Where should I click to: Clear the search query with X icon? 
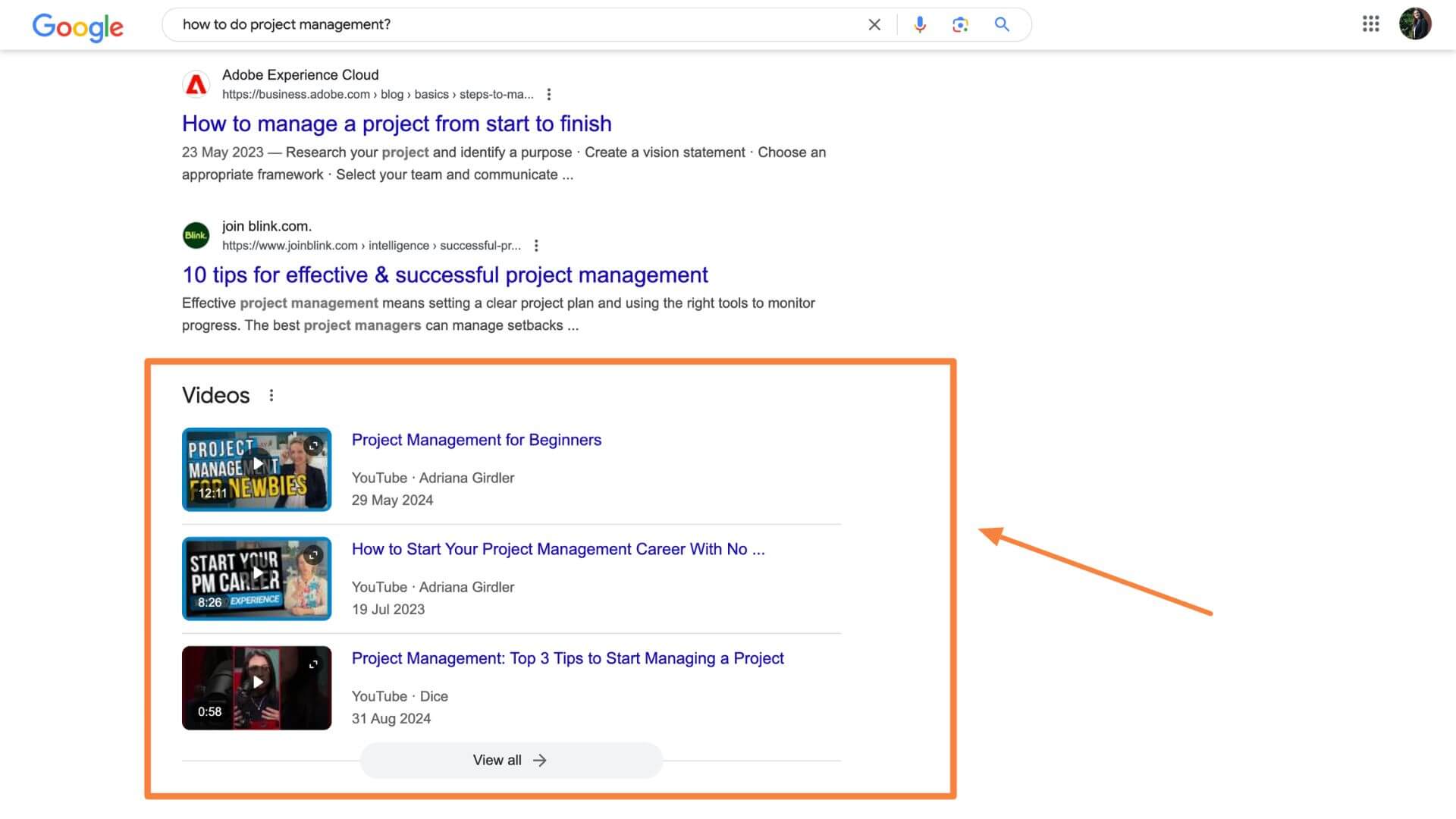coord(874,25)
